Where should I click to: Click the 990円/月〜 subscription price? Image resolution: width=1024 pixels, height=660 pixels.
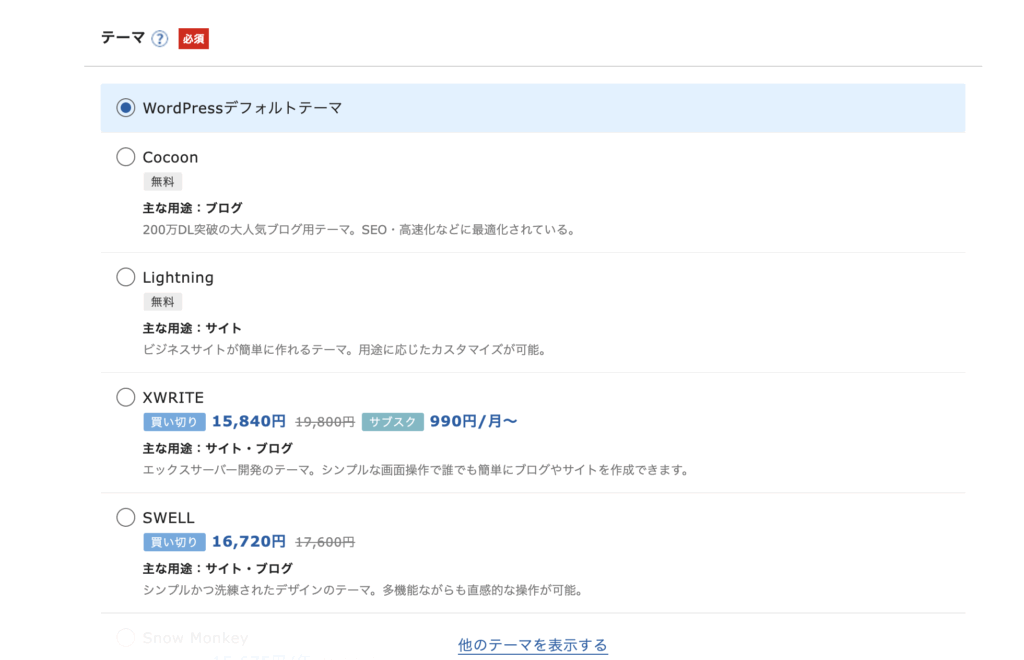[x=473, y=422]
